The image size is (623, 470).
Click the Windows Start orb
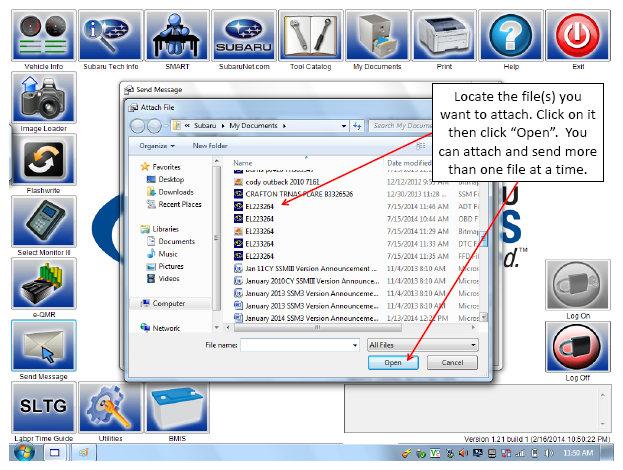pos(24,452)
